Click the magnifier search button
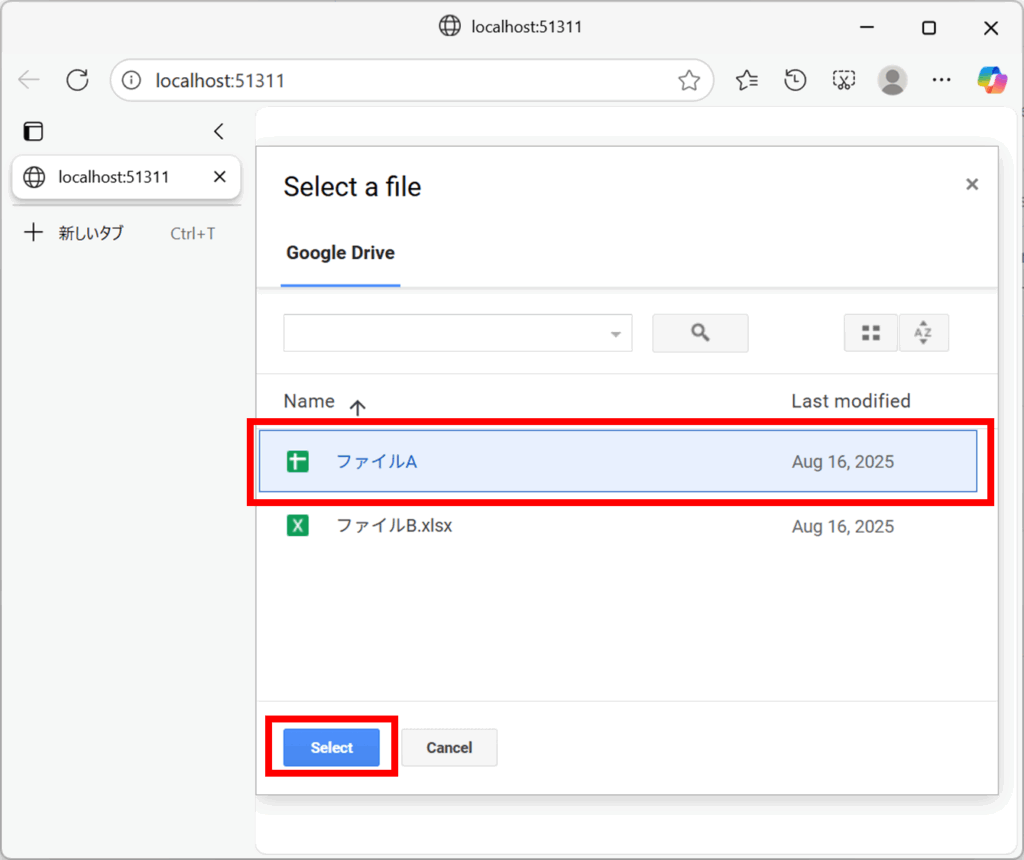 tap(700, 333)
